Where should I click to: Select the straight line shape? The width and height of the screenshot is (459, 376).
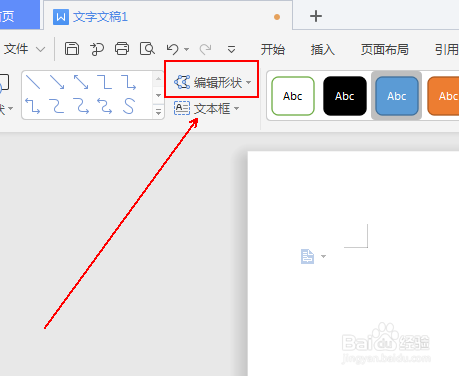tap(33, 82)
